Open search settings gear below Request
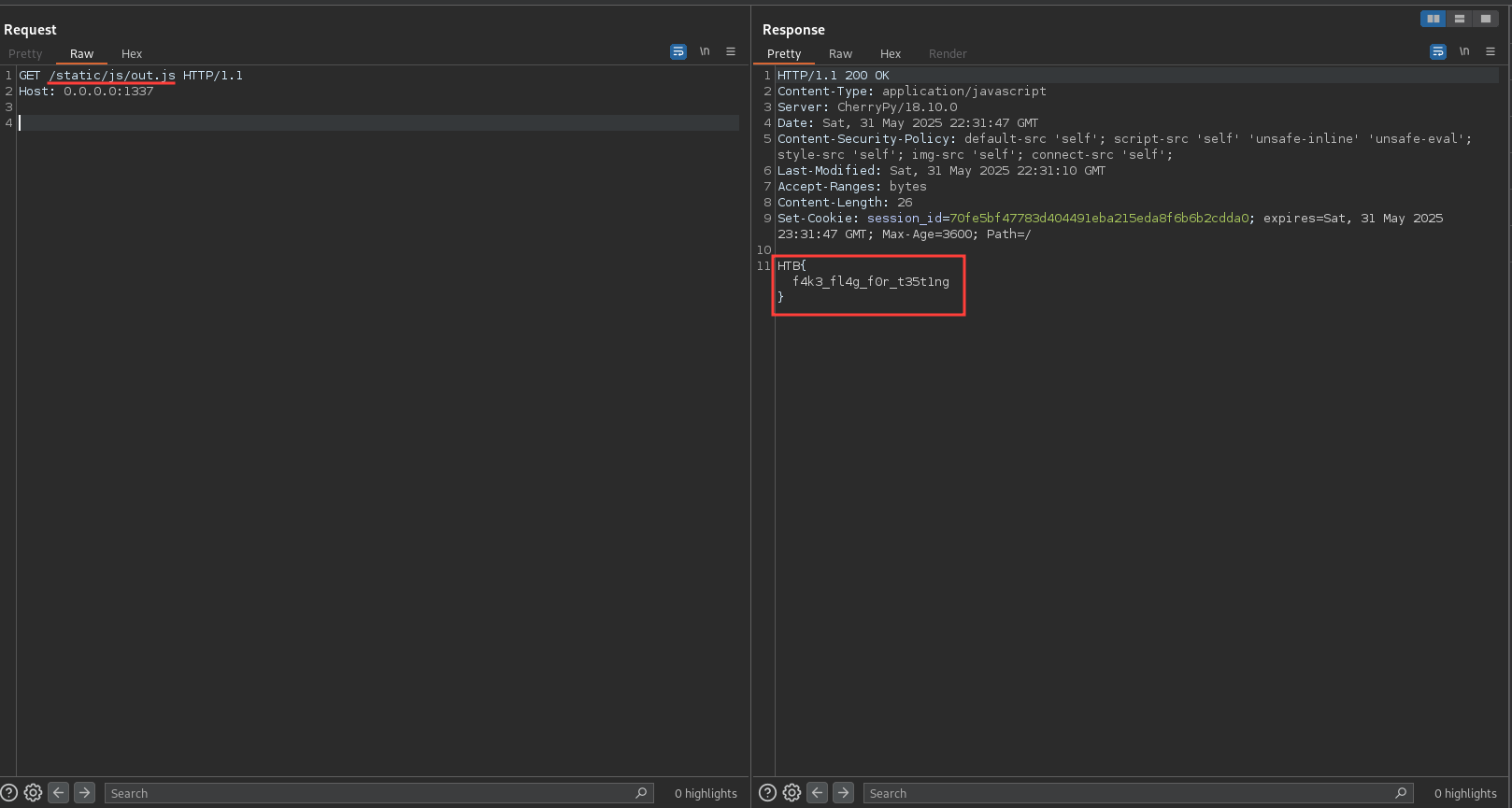Image resolution: width=1512 pixels, height=808 pixels. click(33, 793)
